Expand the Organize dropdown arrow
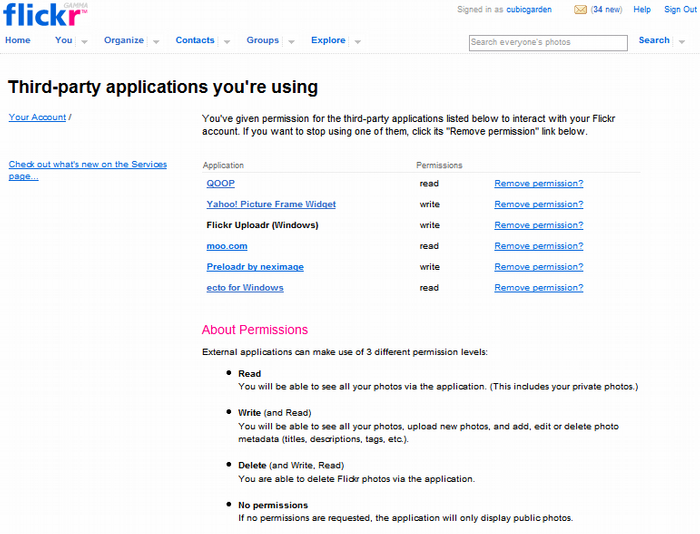 click(x=155, y=42)
